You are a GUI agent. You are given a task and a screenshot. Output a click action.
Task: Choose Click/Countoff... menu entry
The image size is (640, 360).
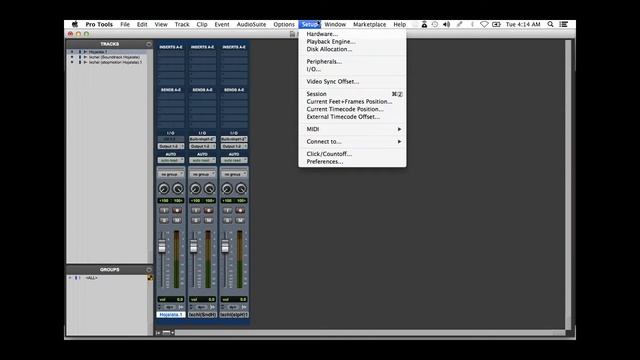(x=352, y=154)
